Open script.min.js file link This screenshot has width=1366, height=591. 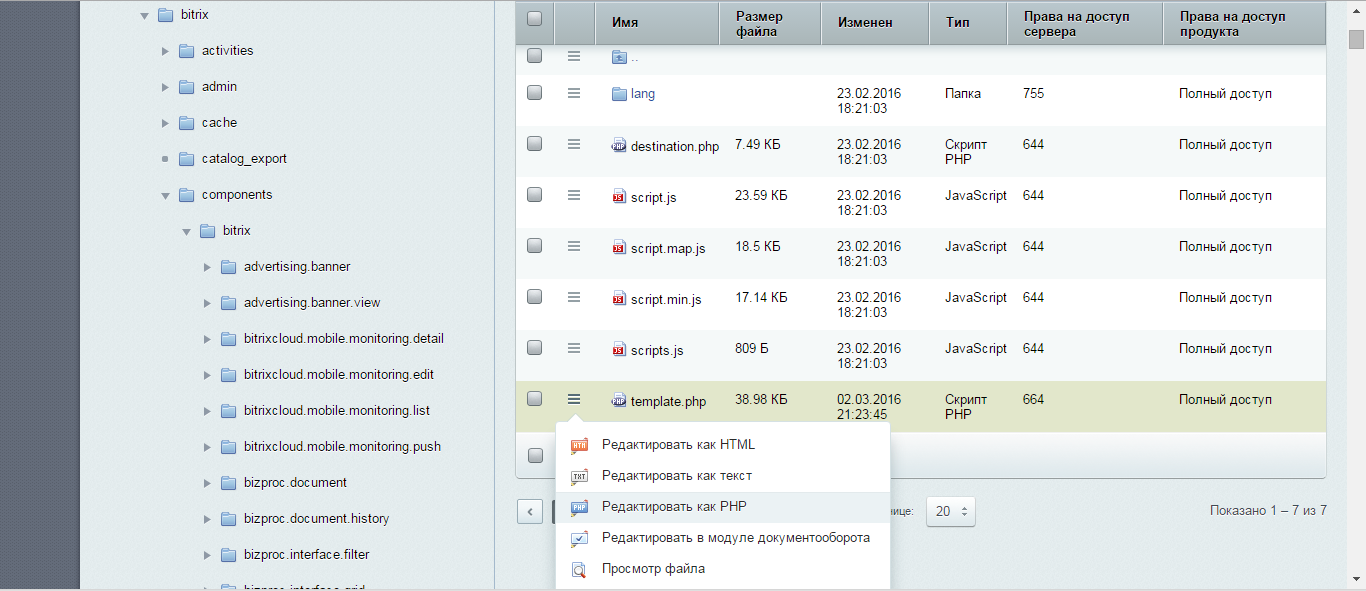pyautogui.click(x=666, y=300)
